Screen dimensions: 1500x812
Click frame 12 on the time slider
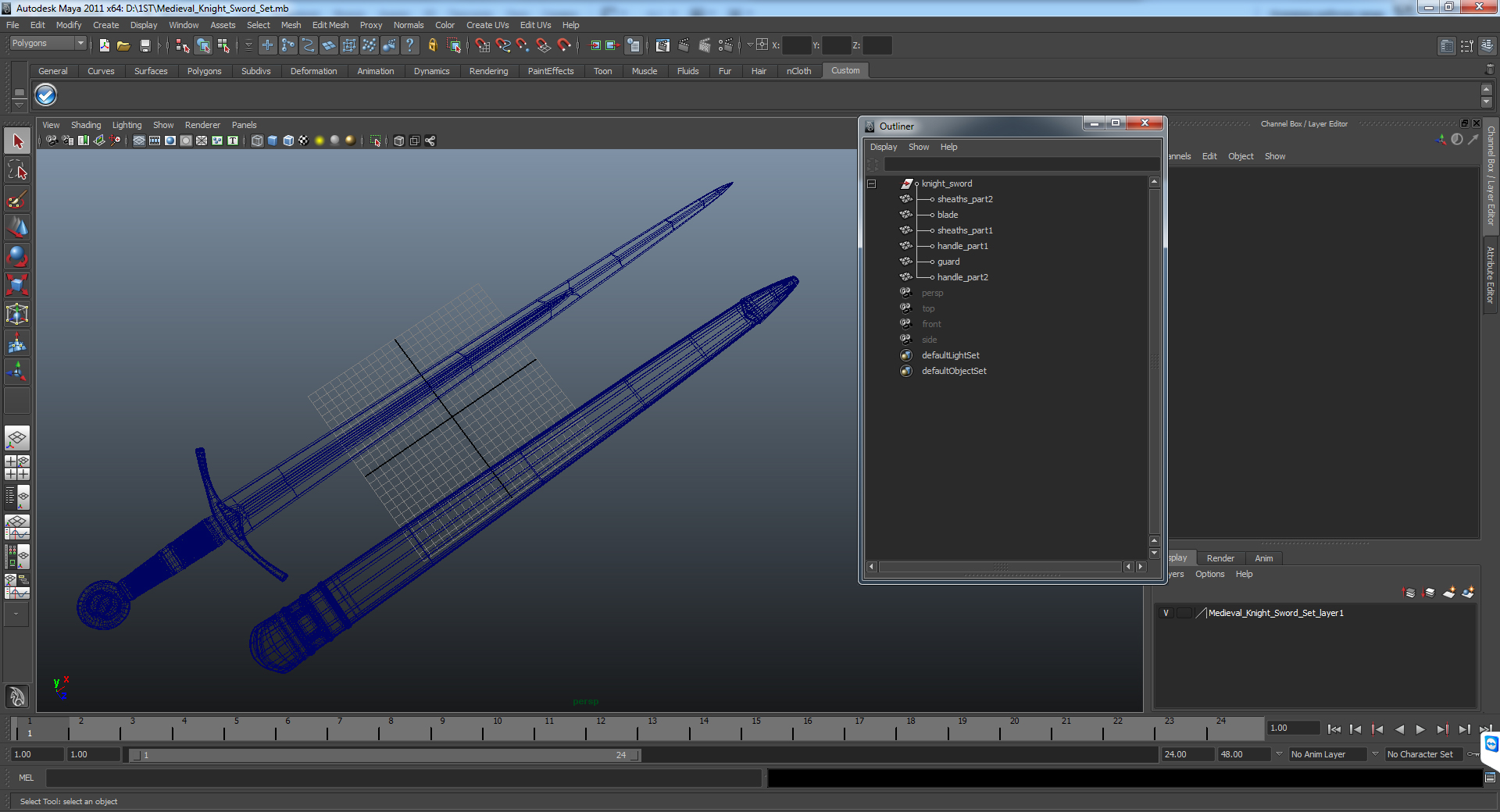(599, 729)
